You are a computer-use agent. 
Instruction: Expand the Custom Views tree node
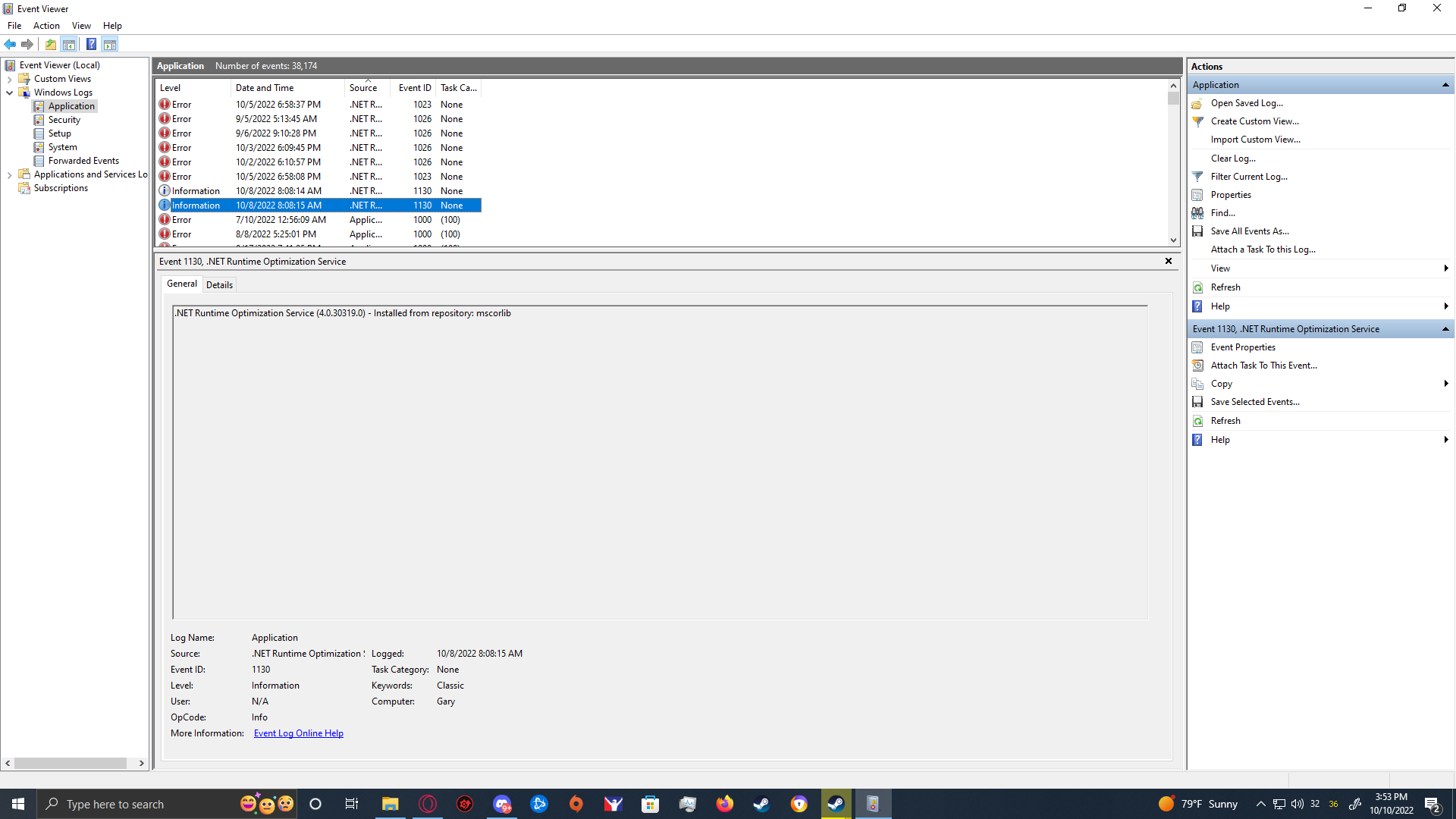(9, 79)
